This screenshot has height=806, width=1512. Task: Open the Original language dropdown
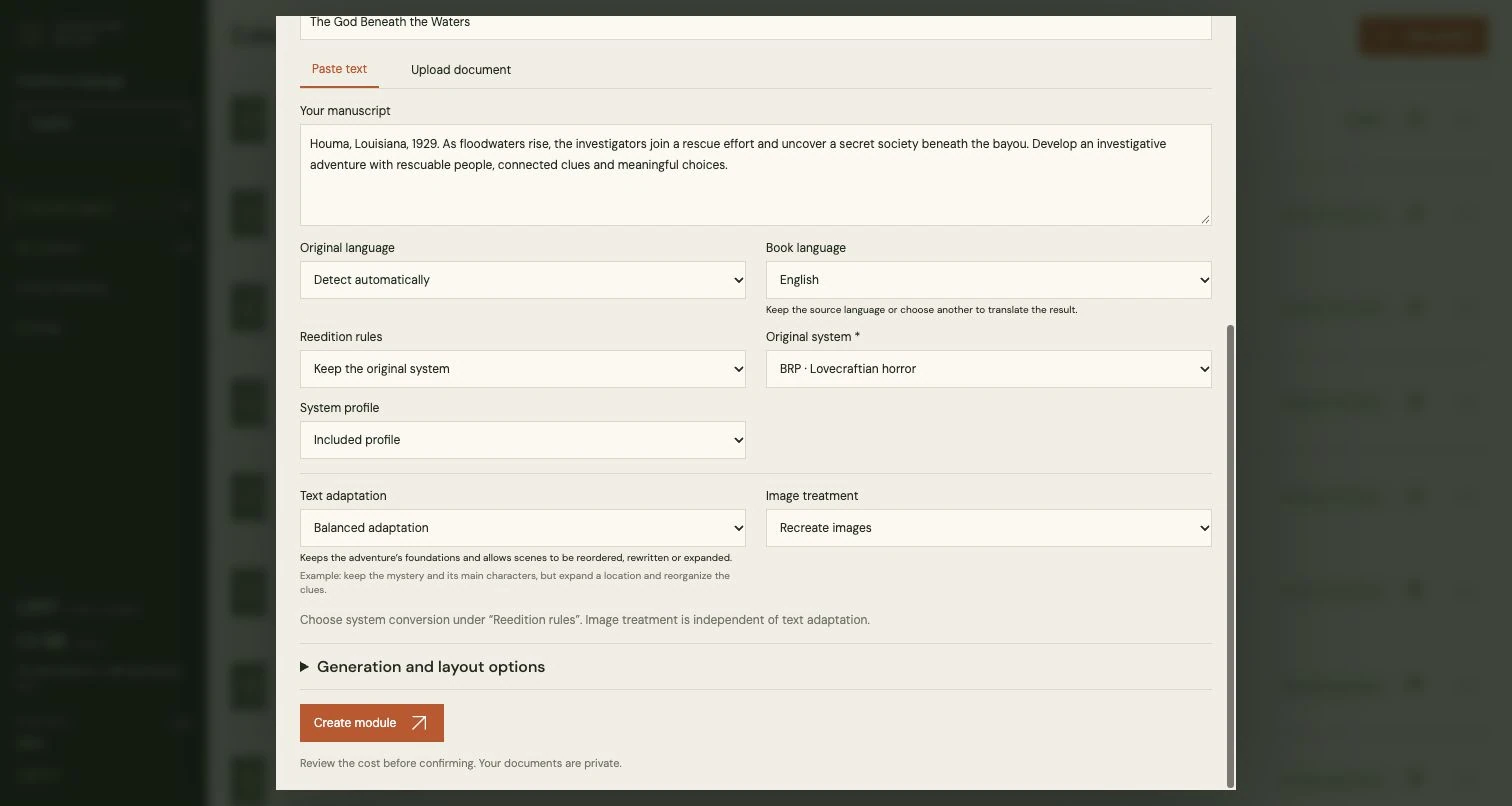tap(523, 280)
